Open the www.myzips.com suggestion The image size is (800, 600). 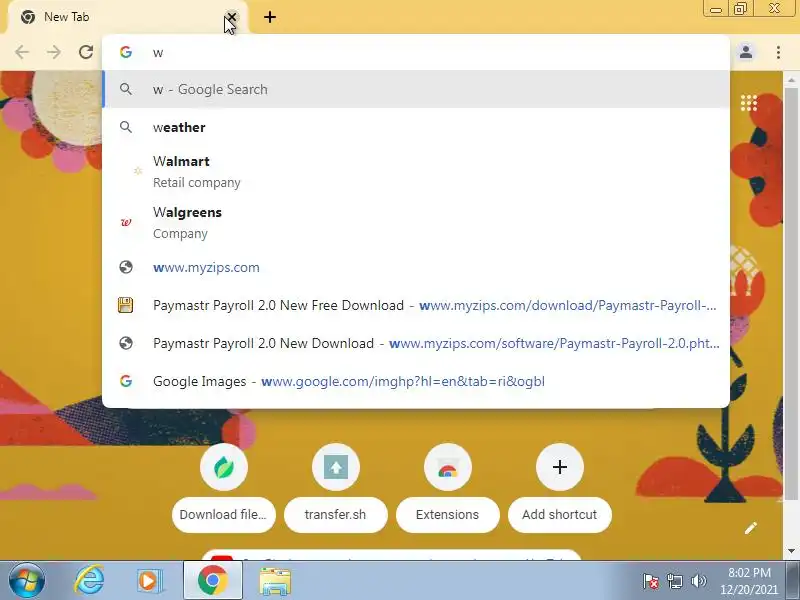click(416, 267)
